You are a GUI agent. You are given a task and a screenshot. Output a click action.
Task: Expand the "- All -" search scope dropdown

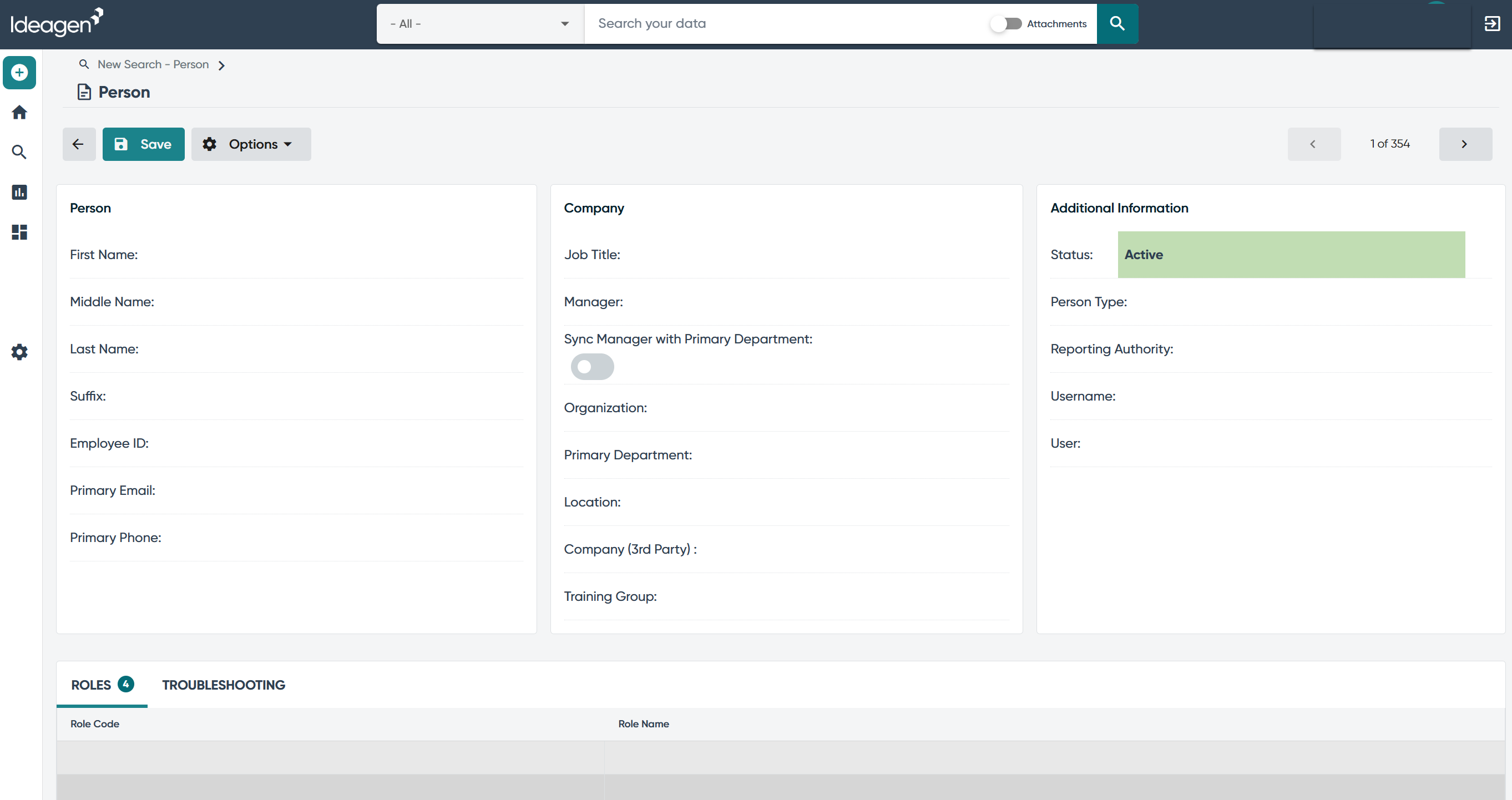click(x=480, y=23)
